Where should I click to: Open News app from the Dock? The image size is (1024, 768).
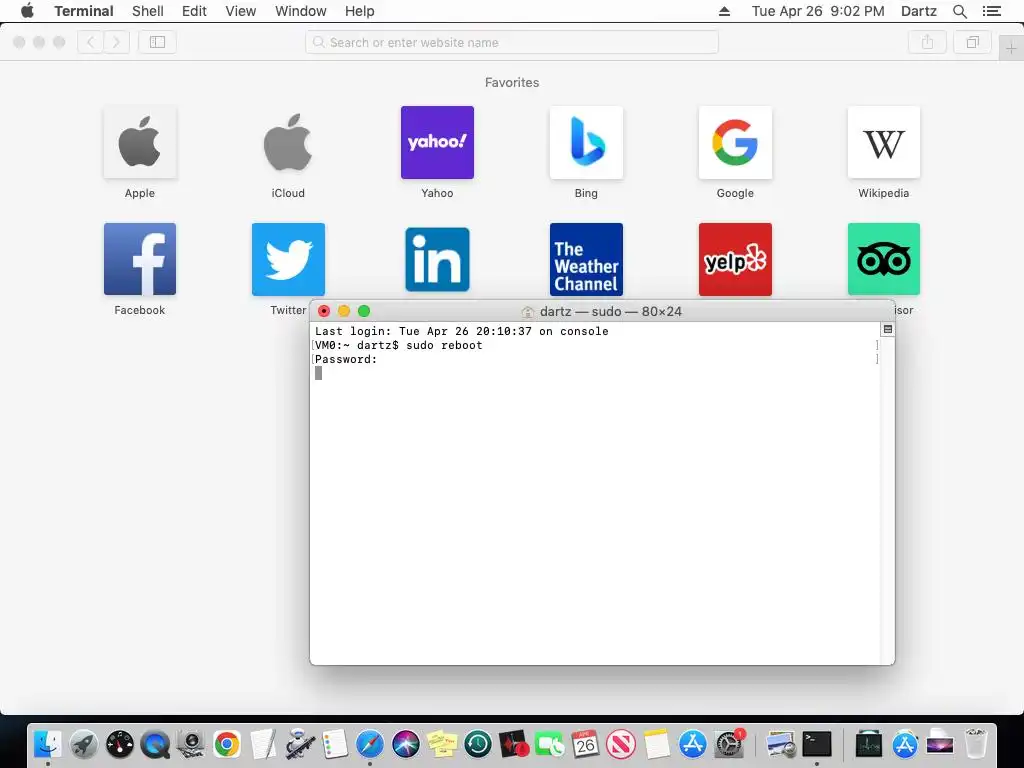coord(620,744)
